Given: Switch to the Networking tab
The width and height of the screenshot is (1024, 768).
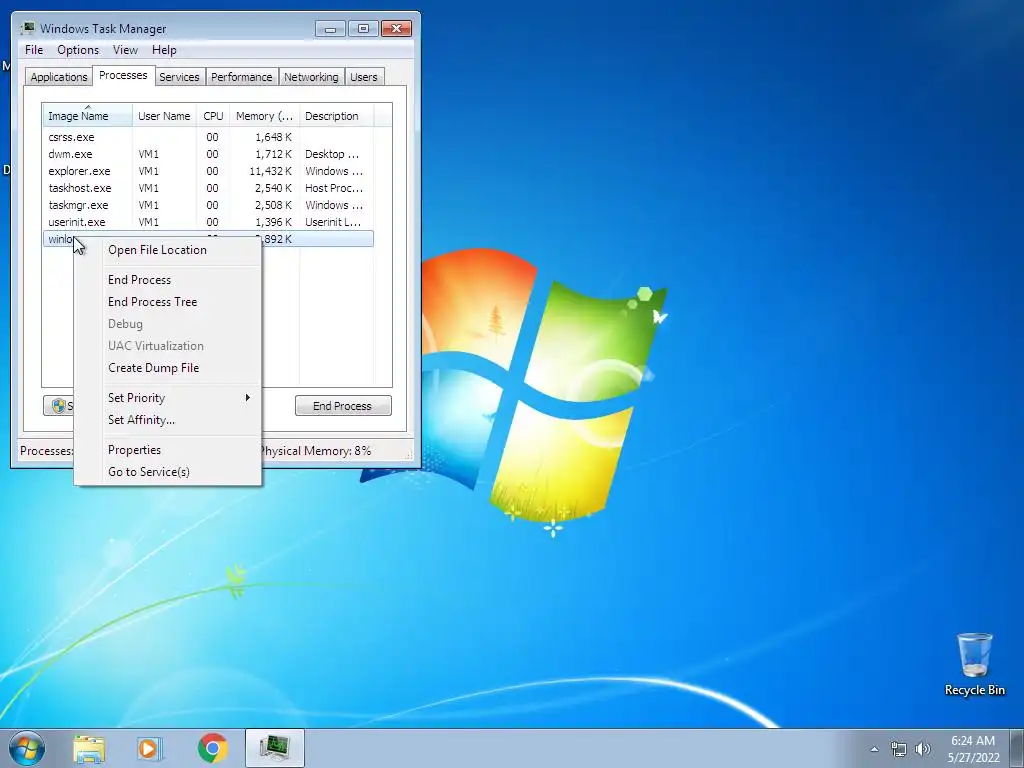Looking at the screenshot, I should [x=312, y=77].
